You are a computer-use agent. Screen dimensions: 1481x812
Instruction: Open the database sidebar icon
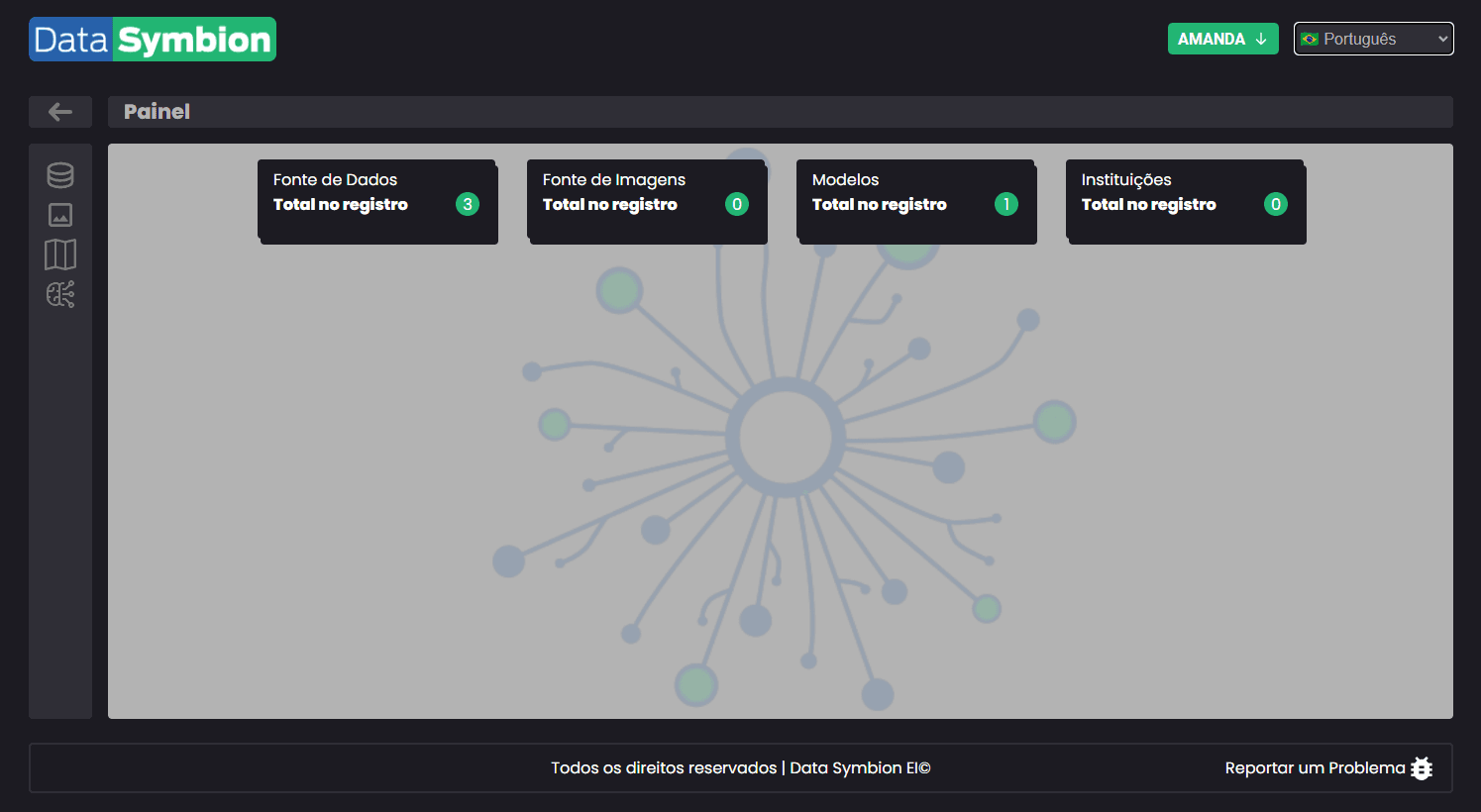[x=60, y=175]
